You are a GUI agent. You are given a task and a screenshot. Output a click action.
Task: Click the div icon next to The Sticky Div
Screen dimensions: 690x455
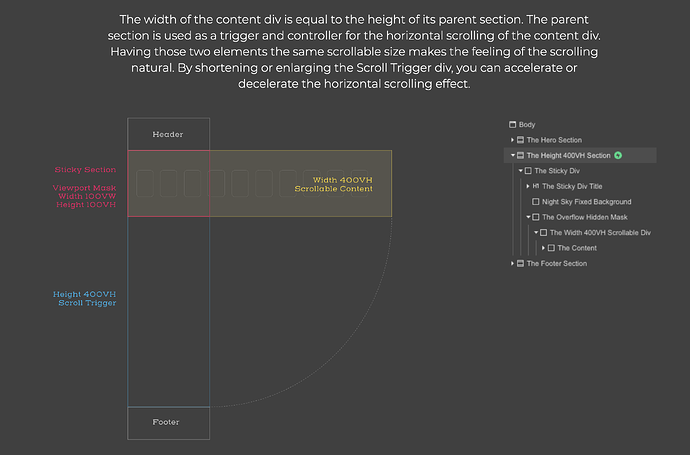528,171
